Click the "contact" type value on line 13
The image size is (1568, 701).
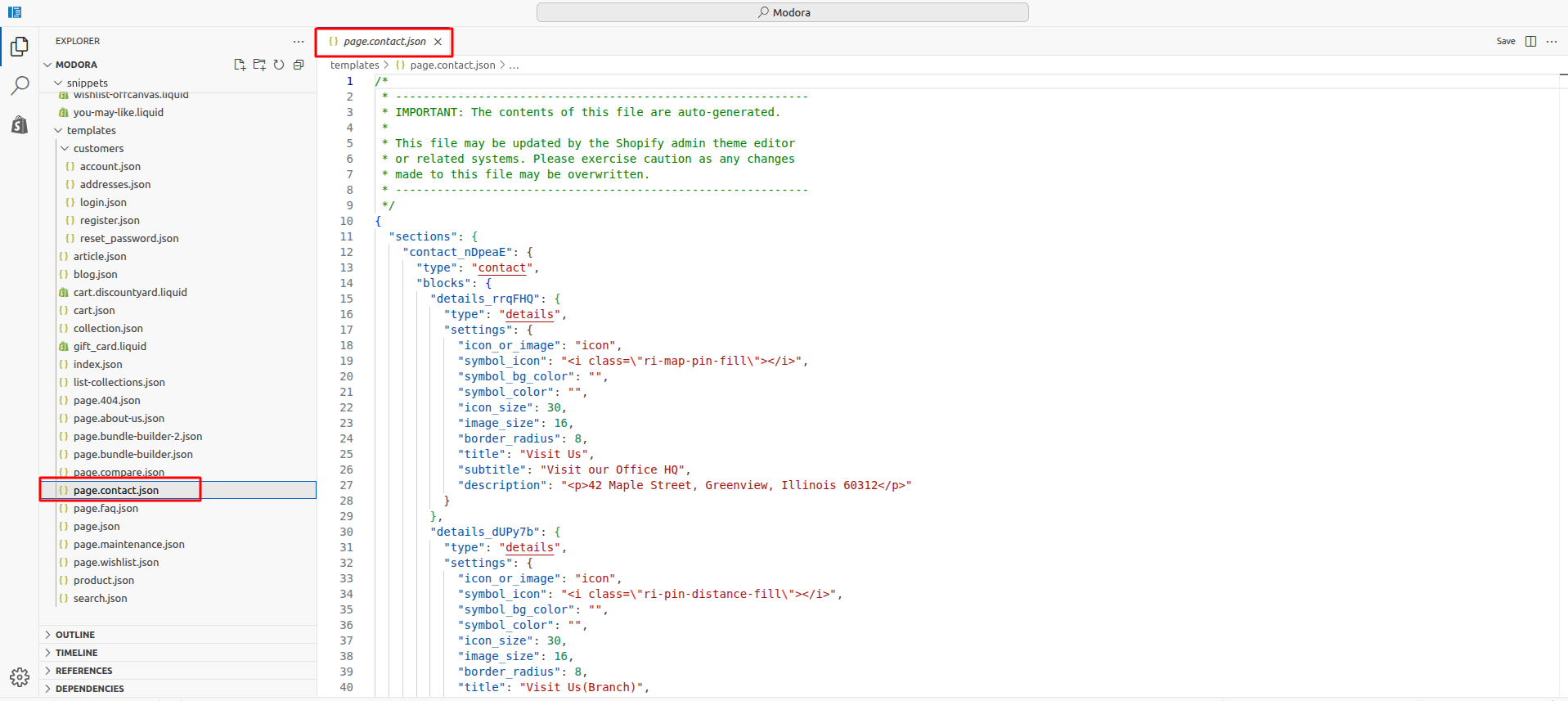[x=502, y=267]
